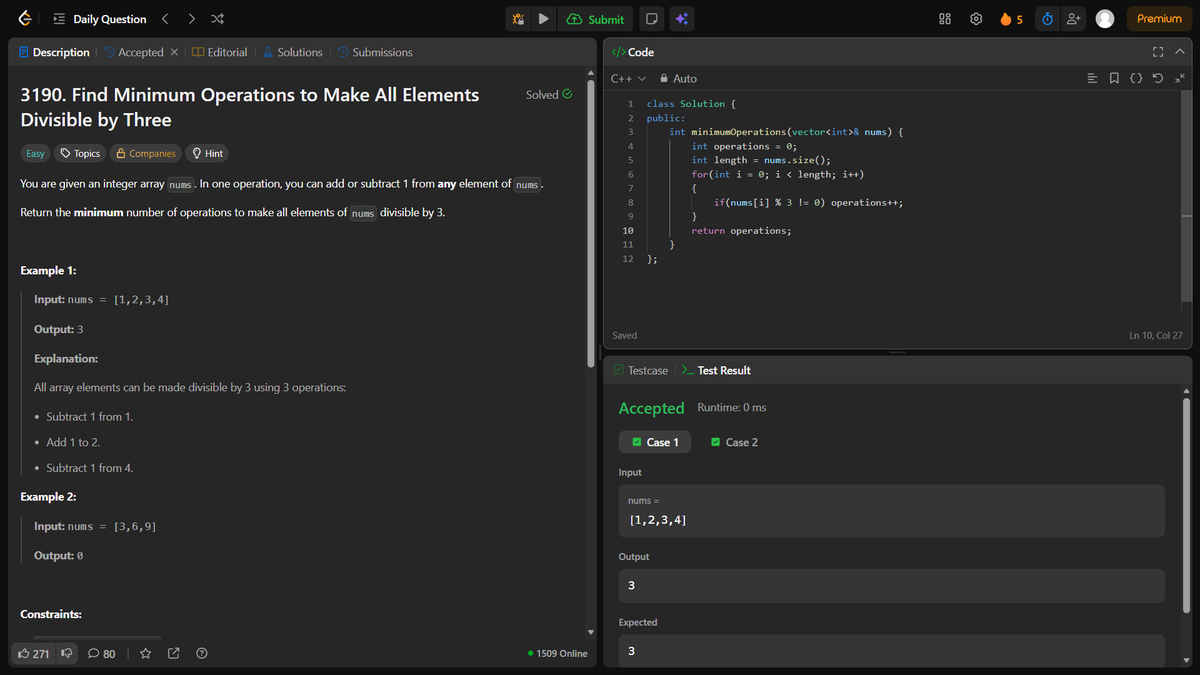The image size is (1200, 675).
Task: Toggle the Auto save lock indicator
Action: coord(678,78)
